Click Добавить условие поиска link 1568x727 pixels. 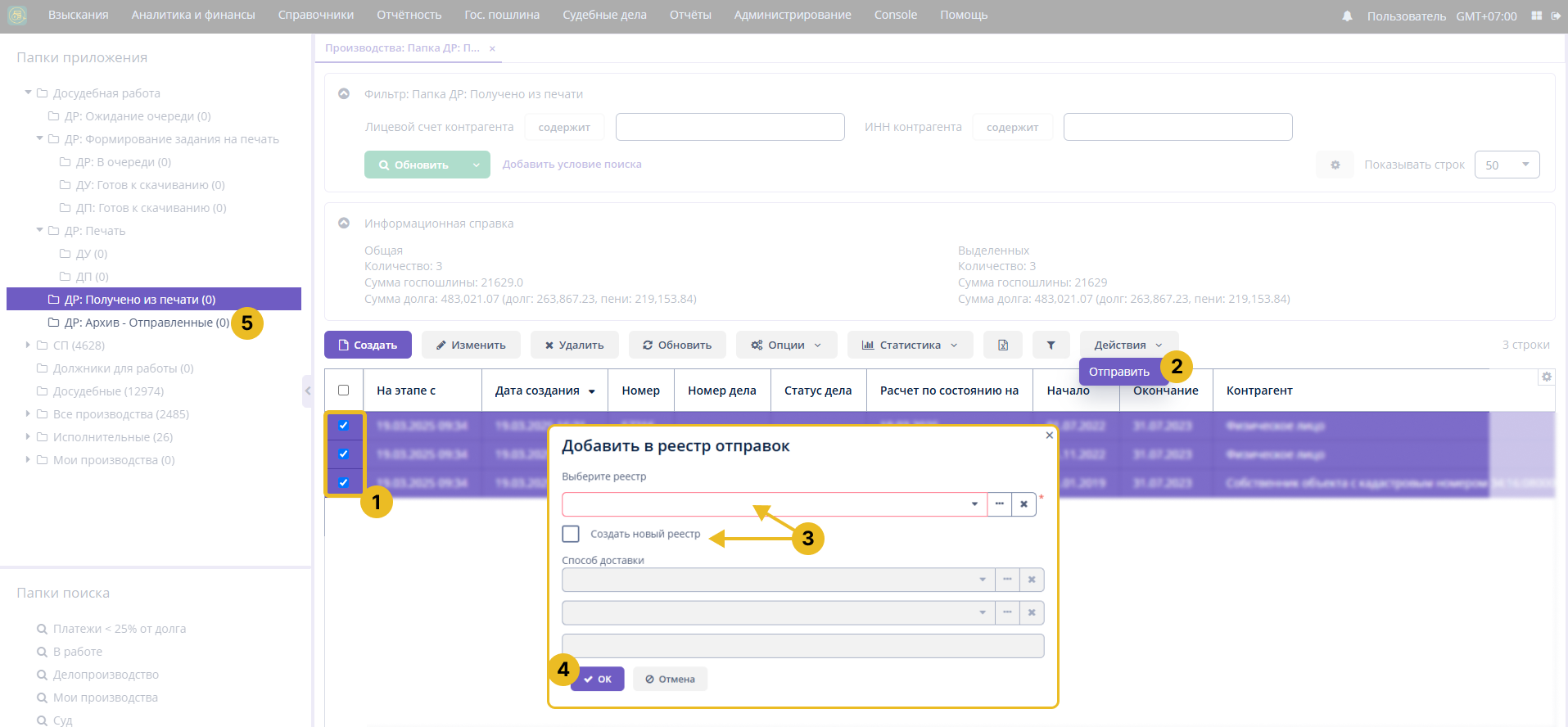(x=572, y=165)
